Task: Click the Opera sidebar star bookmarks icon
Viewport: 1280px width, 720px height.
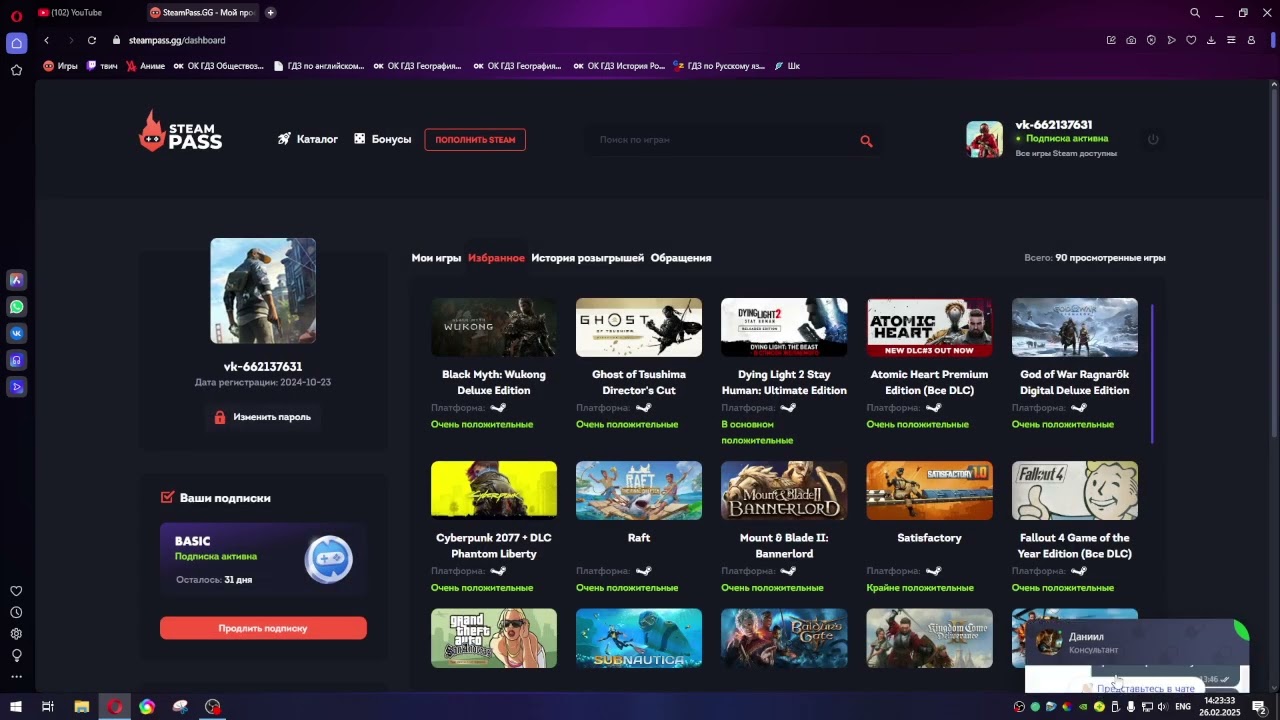Action: 16,70
